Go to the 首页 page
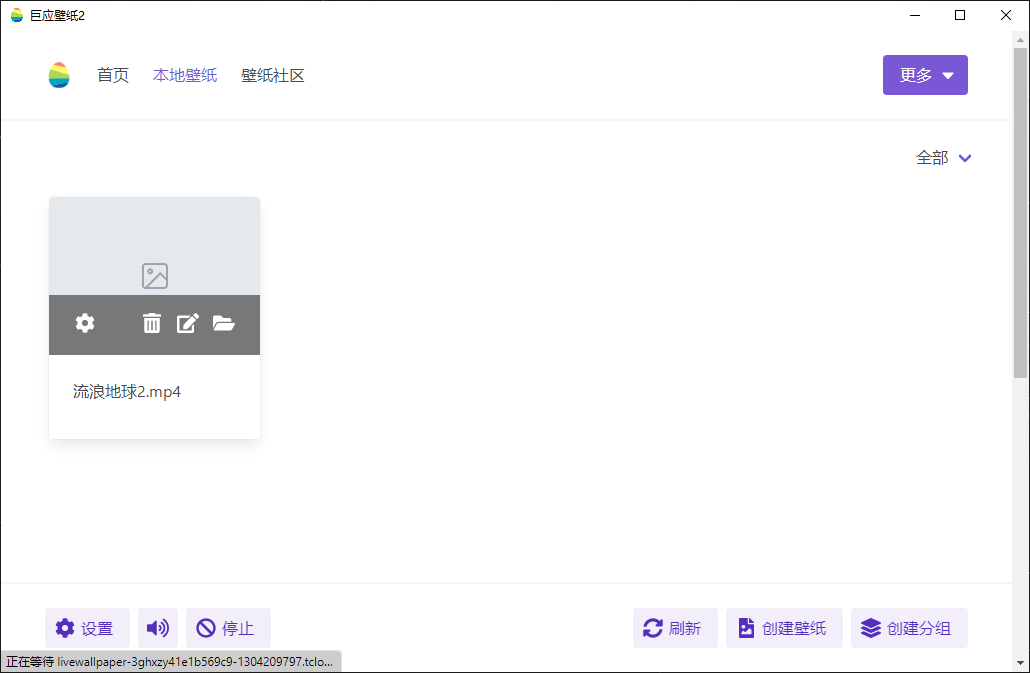1030x673 pixels. [112, 75]
